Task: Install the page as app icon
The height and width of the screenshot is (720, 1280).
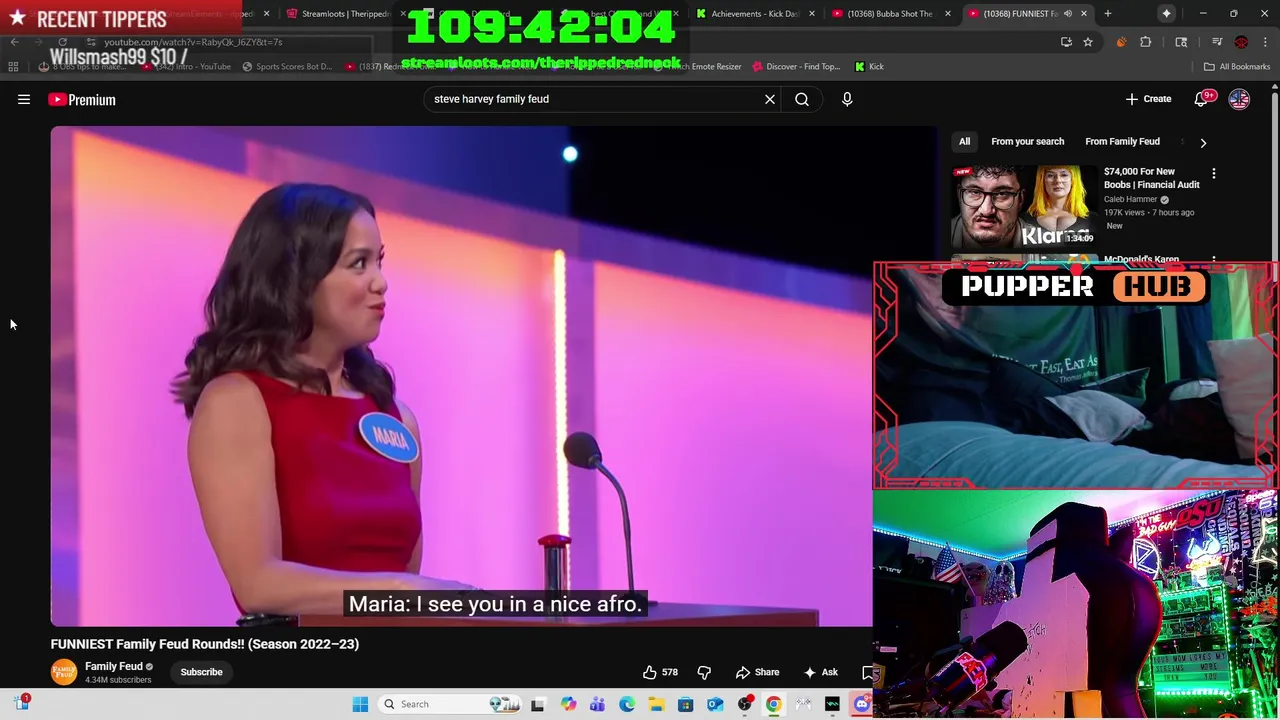Action: pos(1066,42)
